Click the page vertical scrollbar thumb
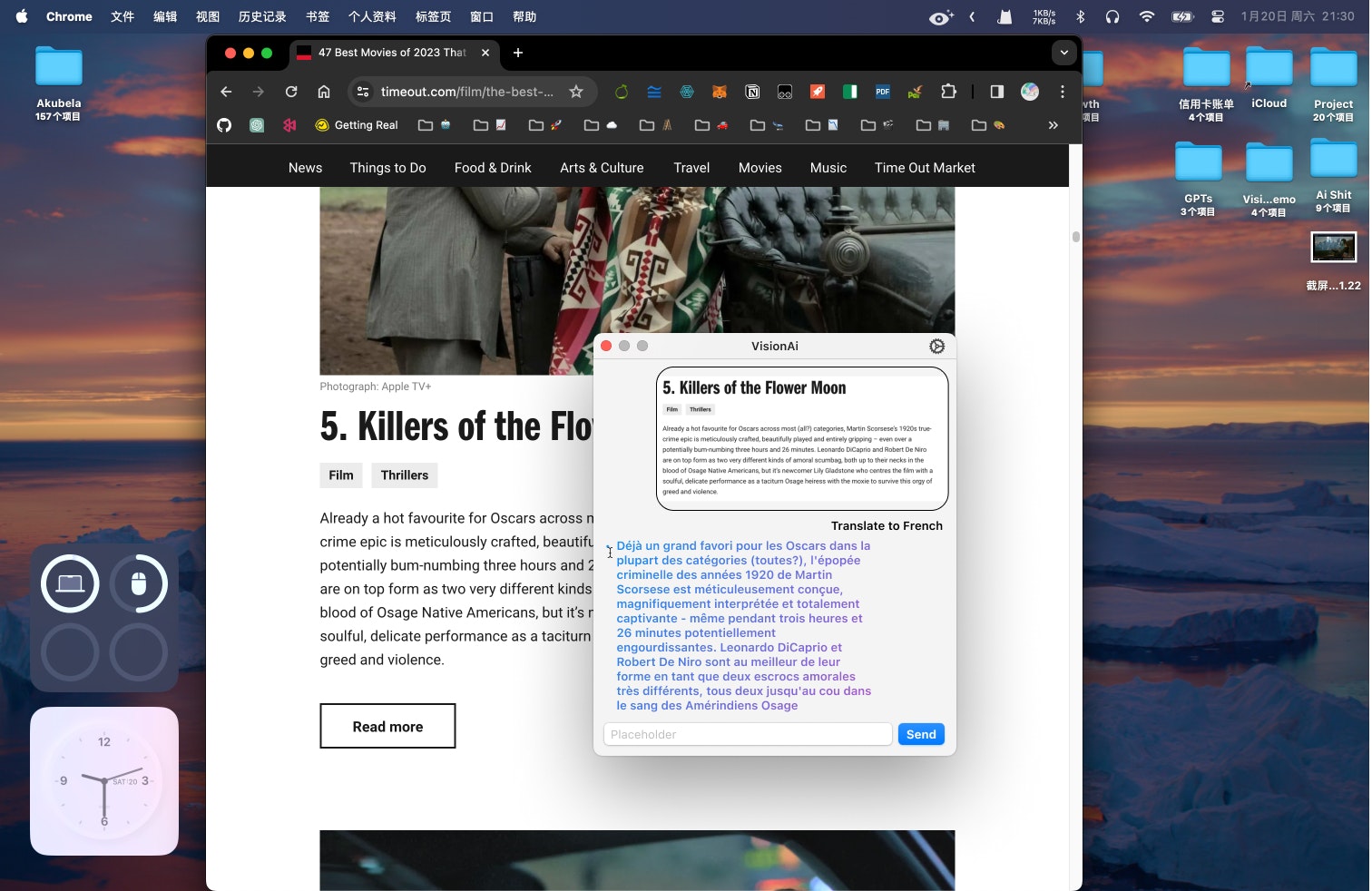 point(1075,237)
